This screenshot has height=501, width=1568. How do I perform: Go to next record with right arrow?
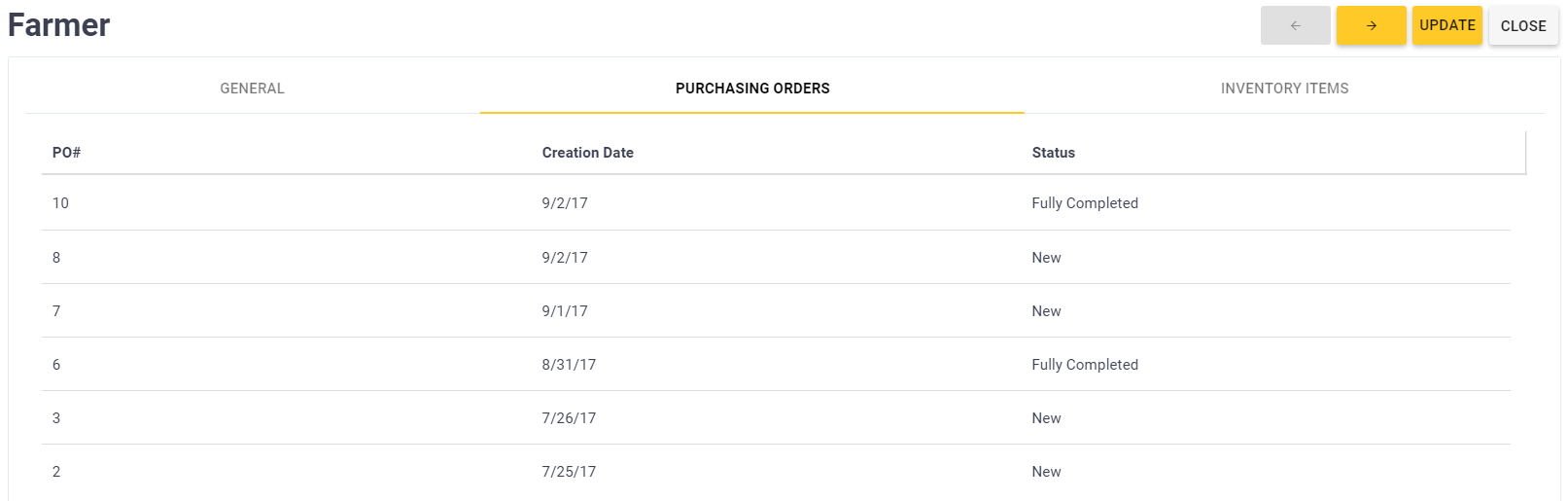click(x=1371, y=25)
